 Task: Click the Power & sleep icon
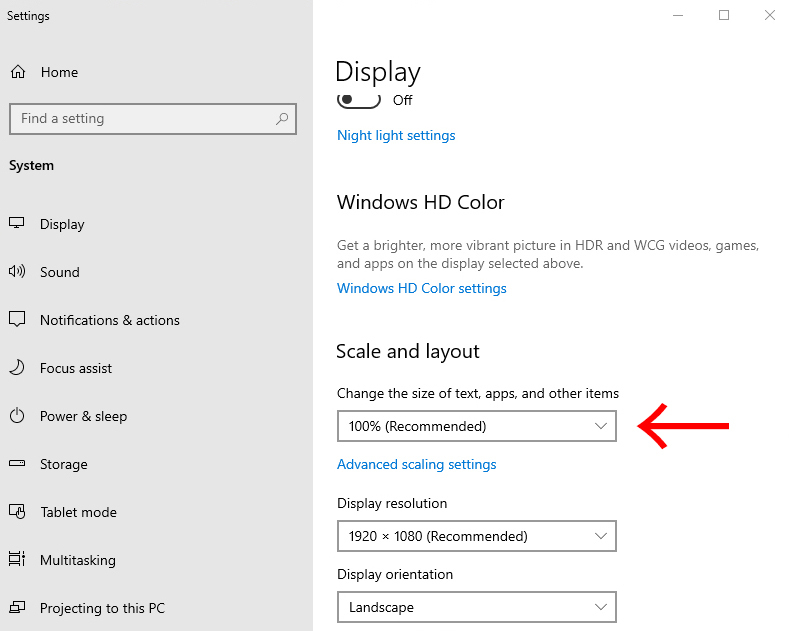tap(17, 416)
